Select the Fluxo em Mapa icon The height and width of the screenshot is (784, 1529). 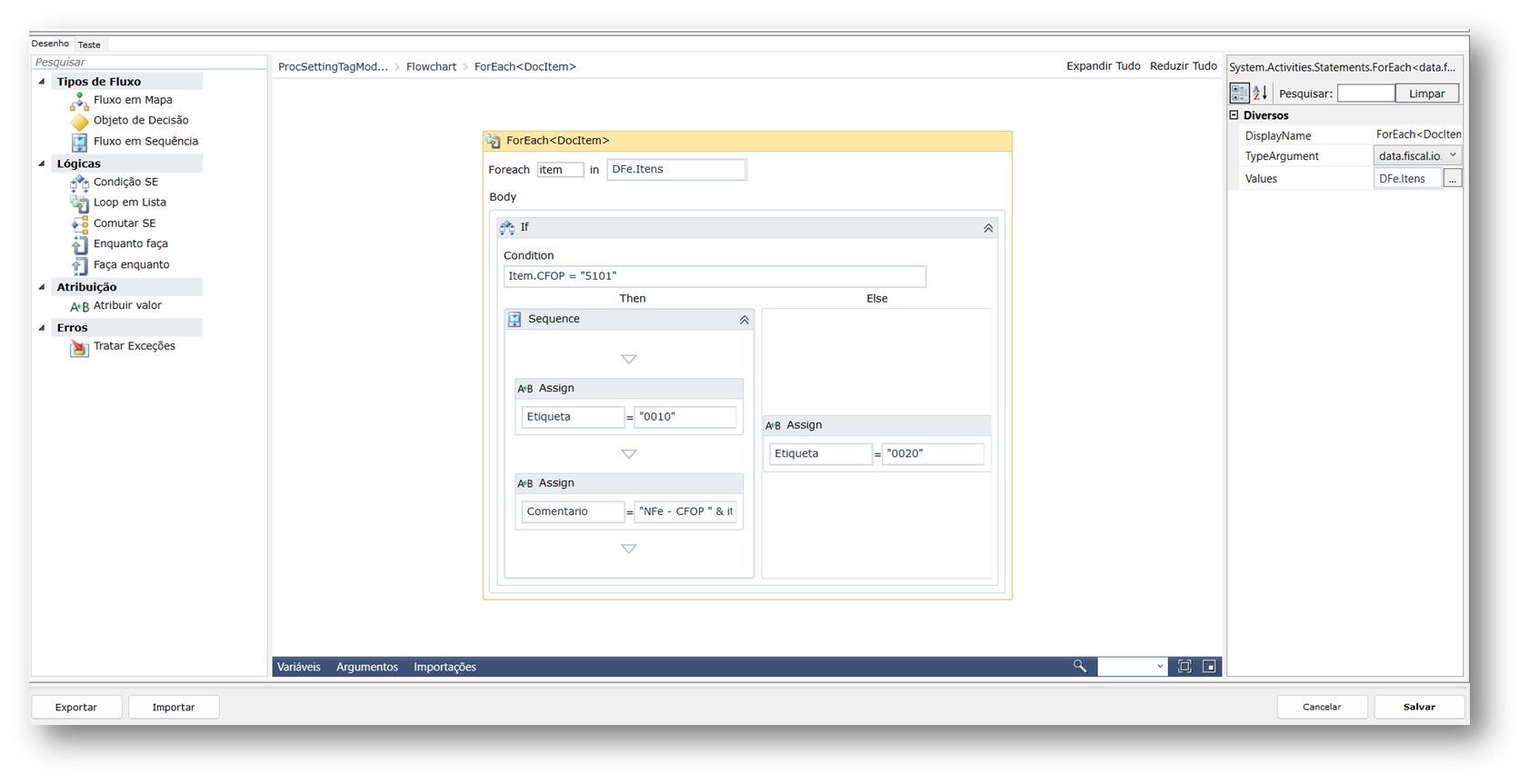tap(79, 101)
